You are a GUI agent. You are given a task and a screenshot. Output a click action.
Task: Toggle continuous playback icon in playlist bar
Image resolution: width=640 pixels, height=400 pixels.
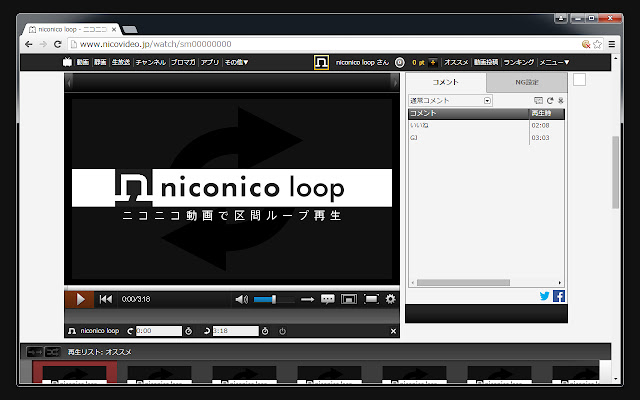[x=34, y=351]
